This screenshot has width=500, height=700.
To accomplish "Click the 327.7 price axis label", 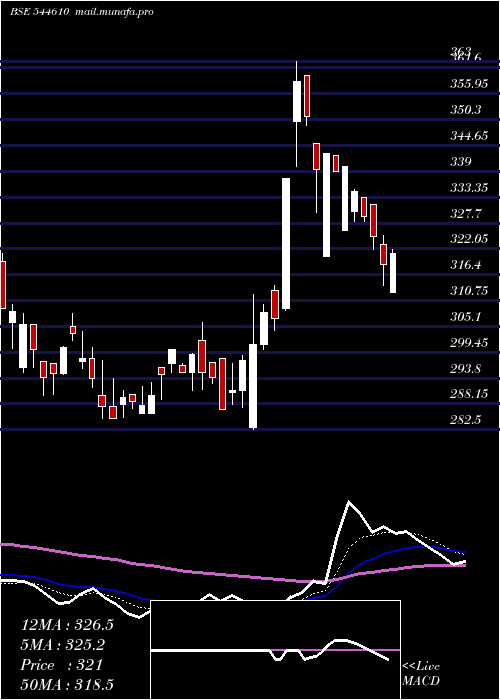I will click(466, 214).
